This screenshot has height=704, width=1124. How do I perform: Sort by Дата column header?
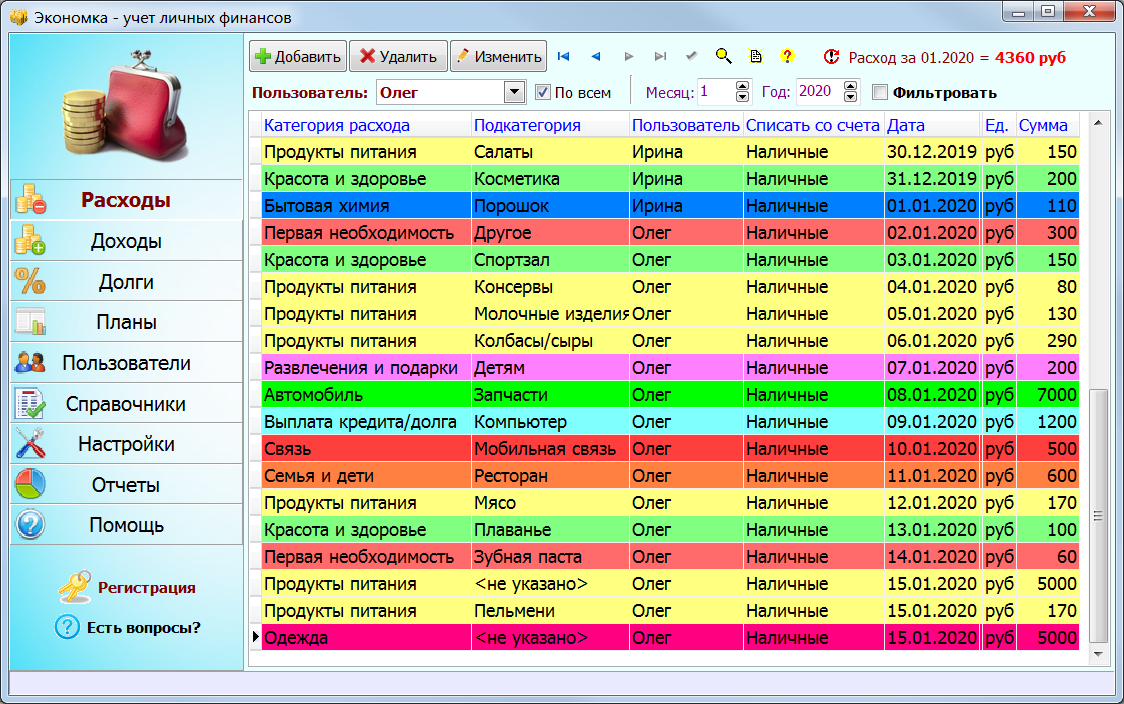[x=933, y=125]
